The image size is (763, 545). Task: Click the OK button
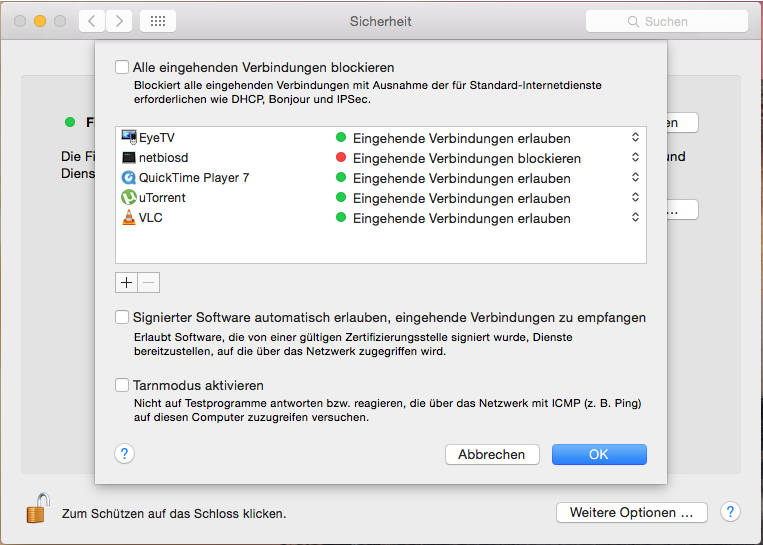click(598, 454)
